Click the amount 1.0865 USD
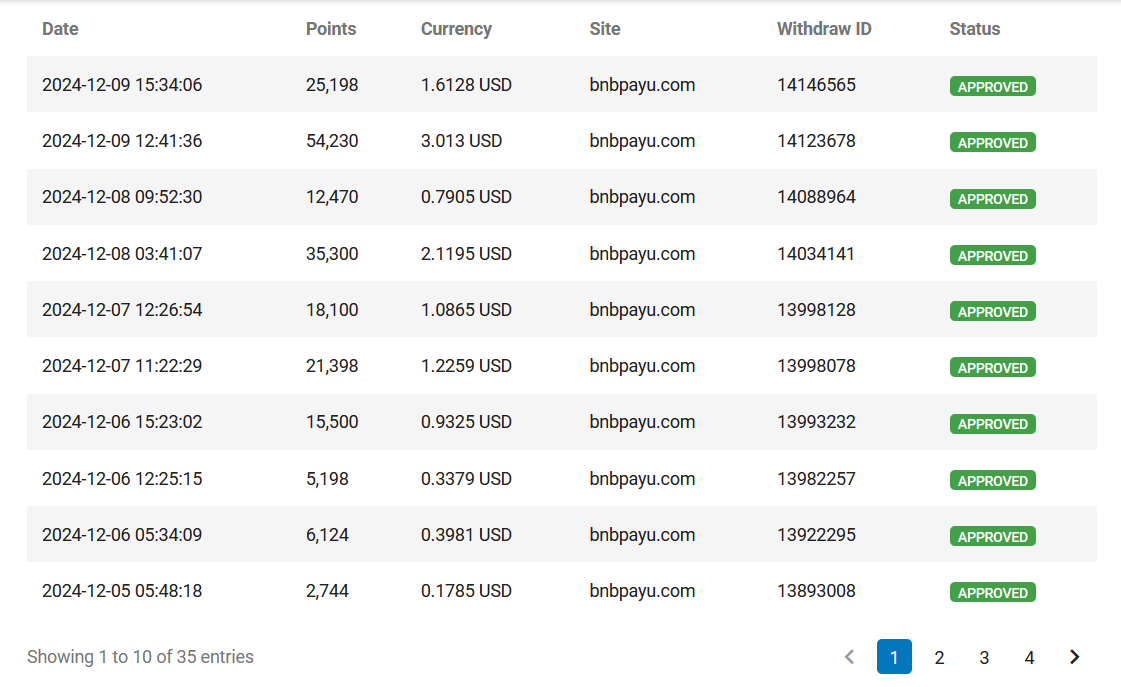 click(x=466, y=310)
